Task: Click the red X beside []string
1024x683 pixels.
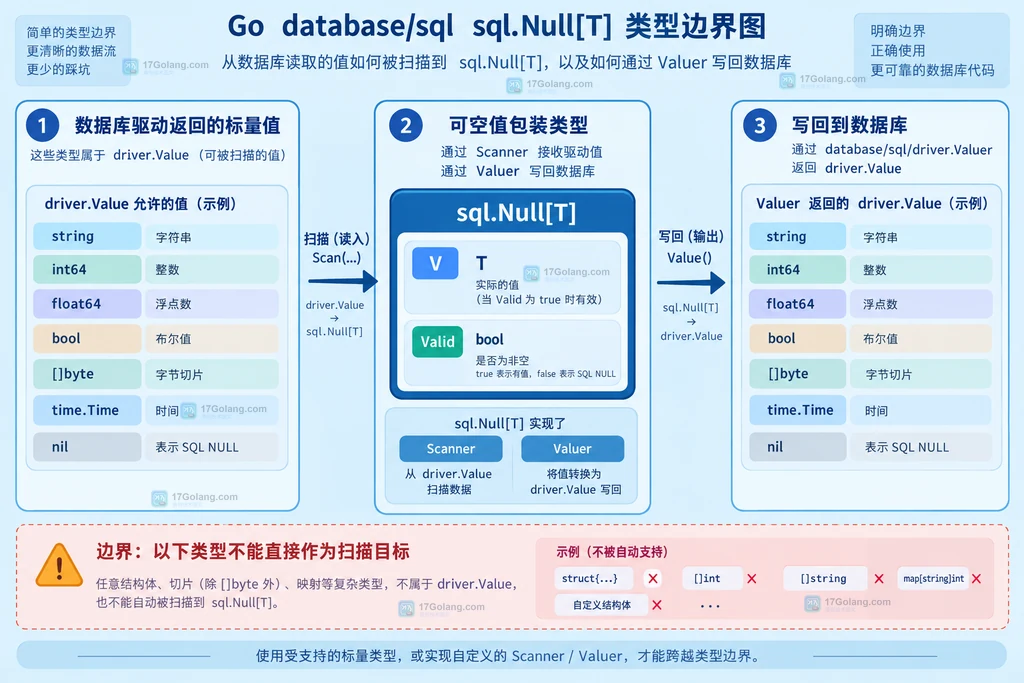Action: 879,579
